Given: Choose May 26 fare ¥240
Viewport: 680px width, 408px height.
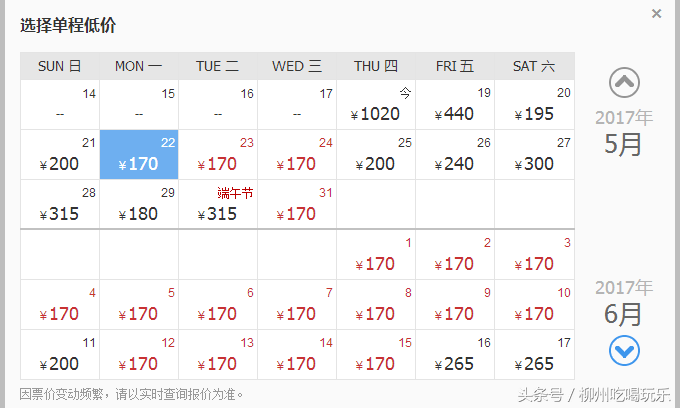Looking at the screenshot, I should click(455, 154).
